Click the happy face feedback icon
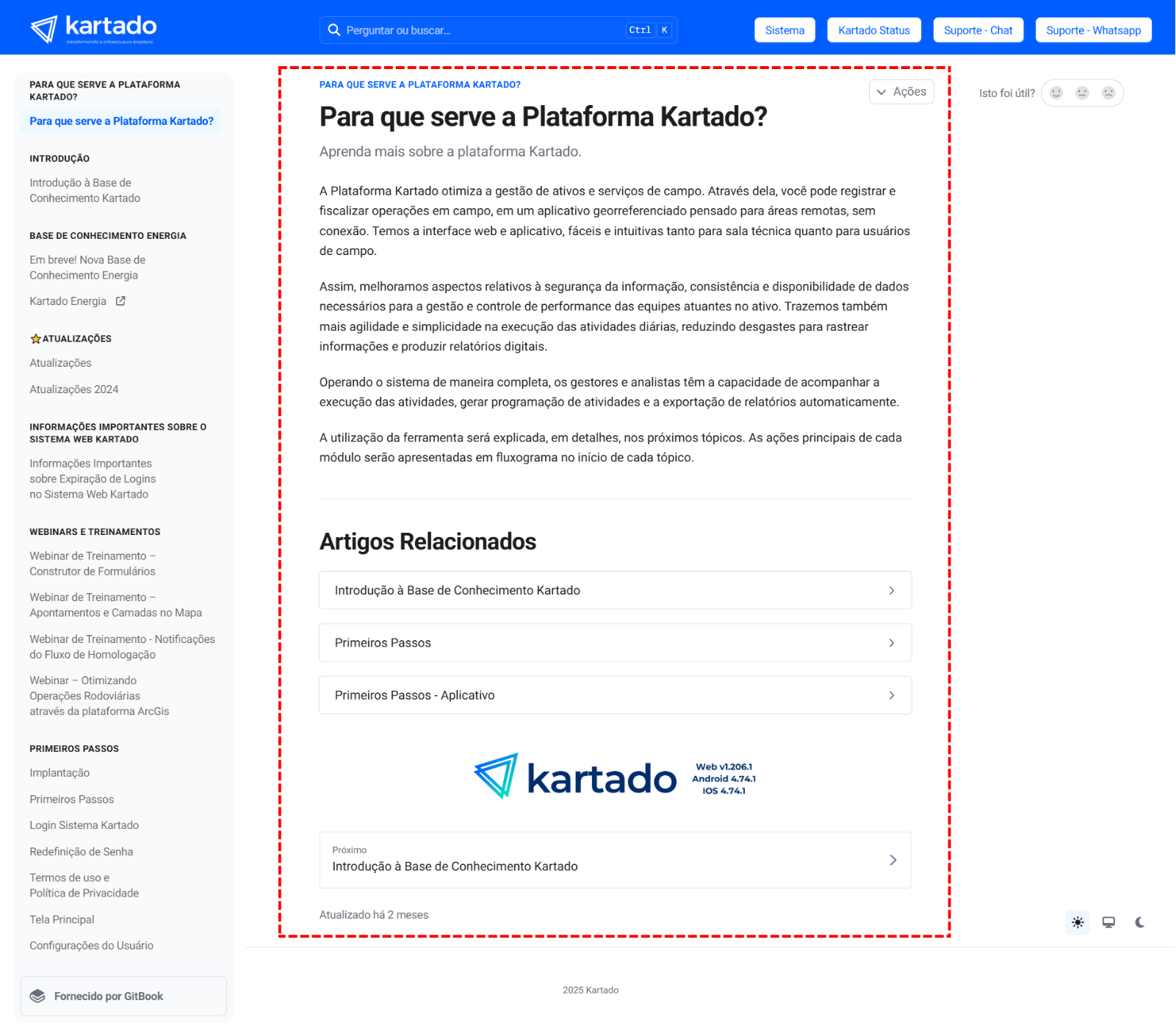Image resolution: width=1176 pixels, height=1031 pixels. point(1056,93)
